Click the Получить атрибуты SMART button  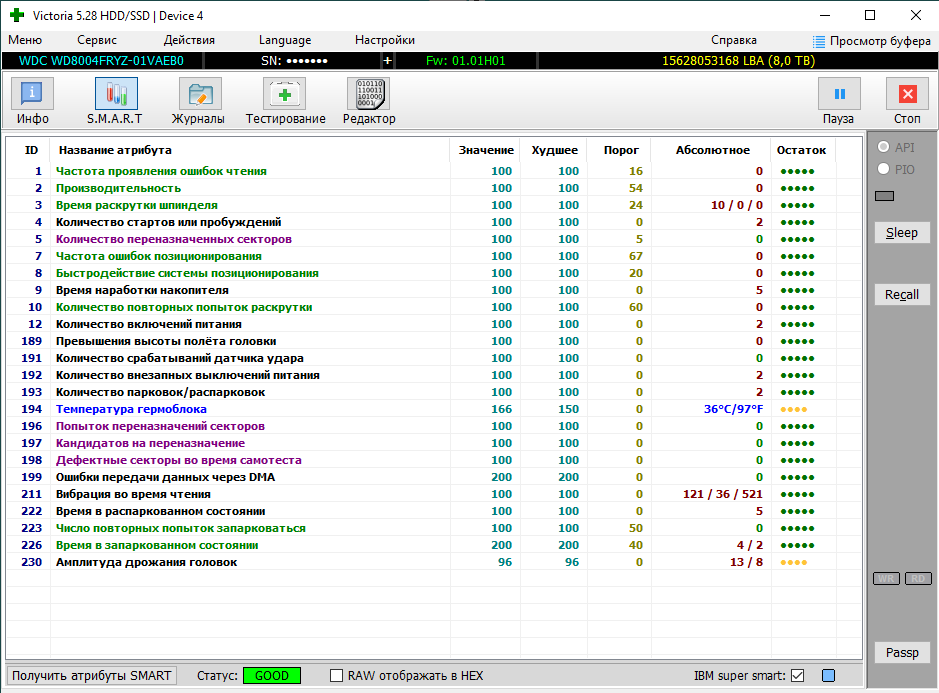[92, 676]
